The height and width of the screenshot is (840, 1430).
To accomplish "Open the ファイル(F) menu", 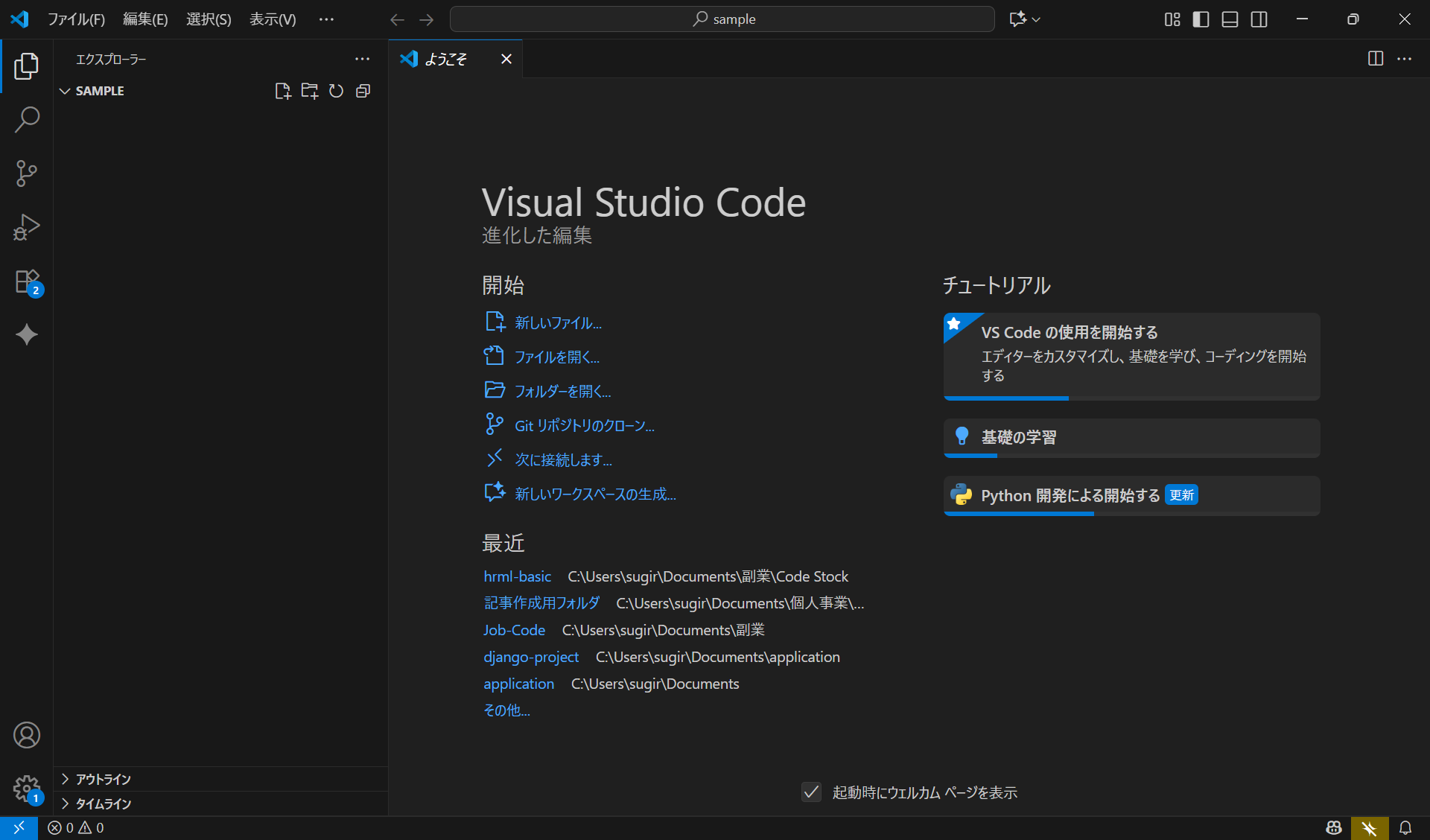I will pos(77,19).
